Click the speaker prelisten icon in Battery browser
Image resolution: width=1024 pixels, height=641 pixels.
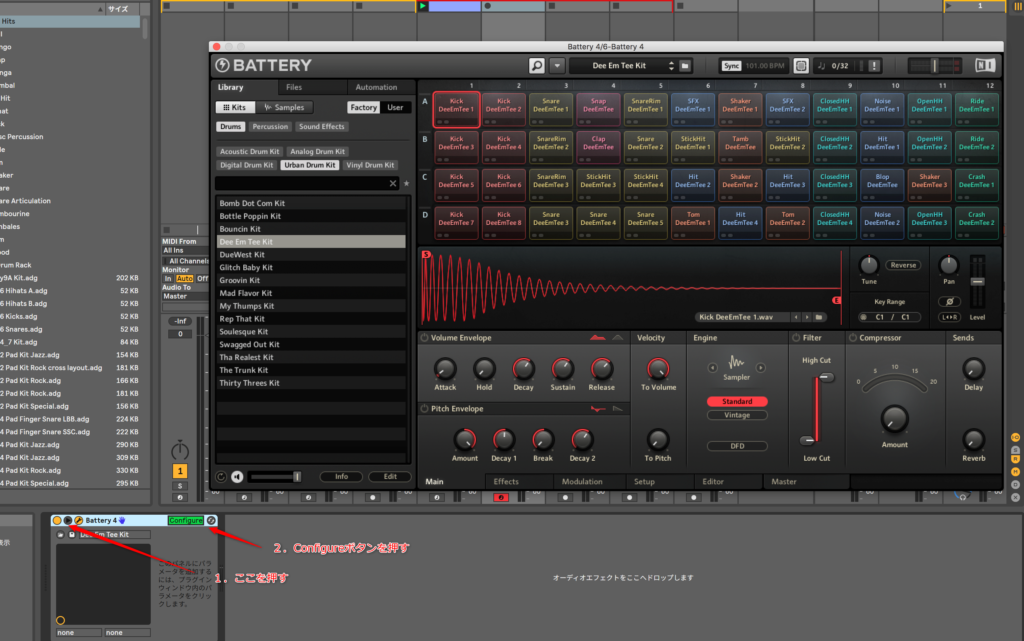coord(237,477)
